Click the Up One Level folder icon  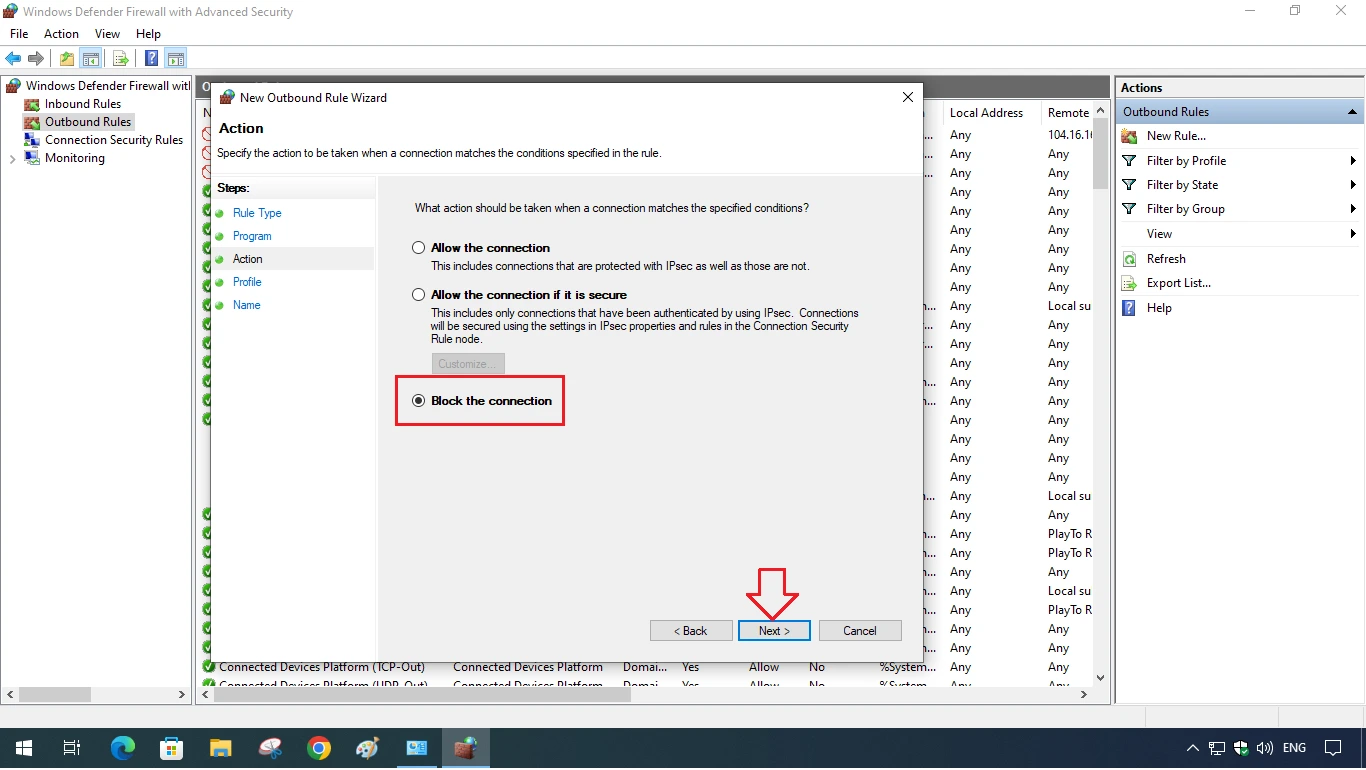(66, 59)
